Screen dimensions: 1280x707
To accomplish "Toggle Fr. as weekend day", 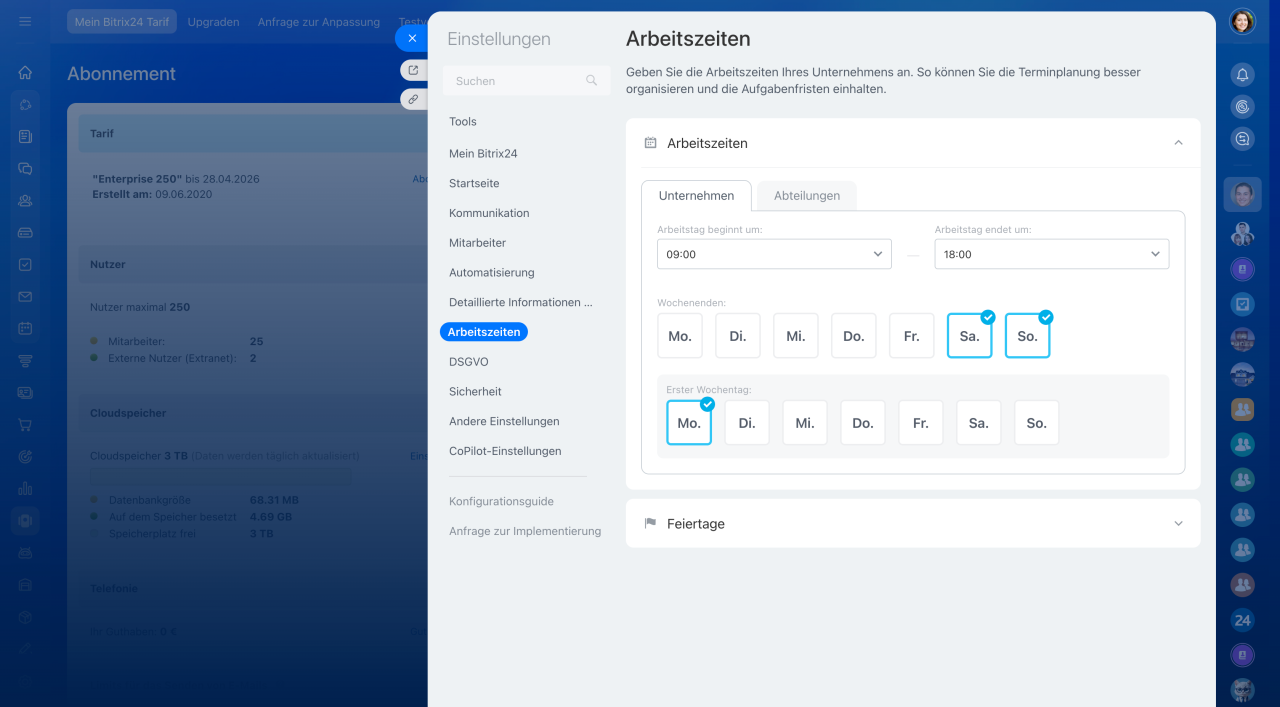I will (x=912, y=336).
